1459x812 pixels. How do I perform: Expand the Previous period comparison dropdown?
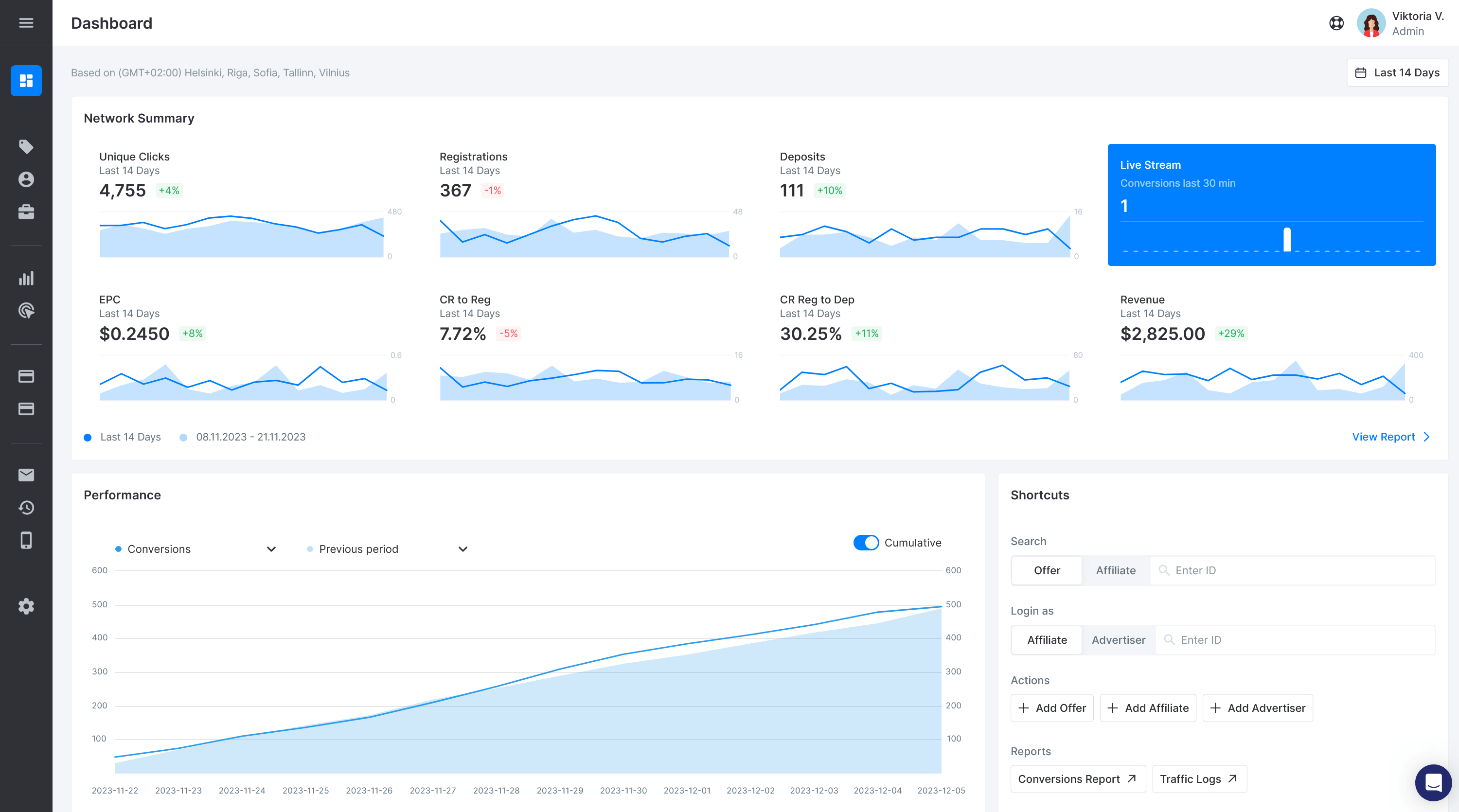(463, 548)
